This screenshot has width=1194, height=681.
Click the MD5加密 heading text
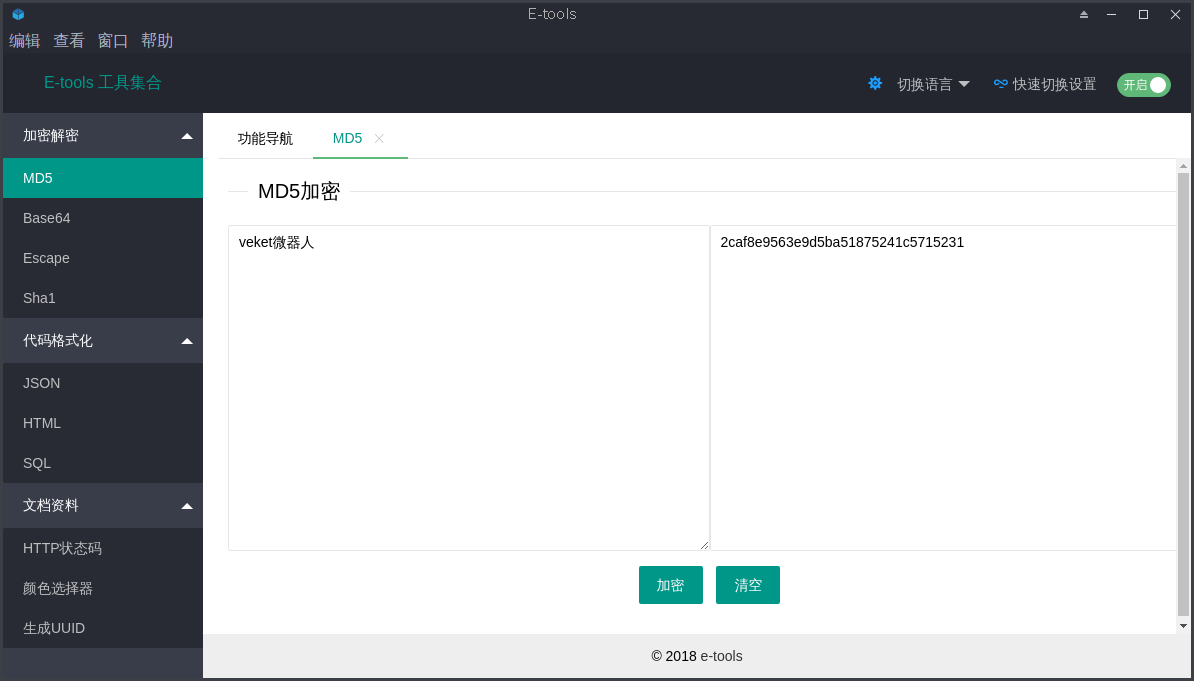coord(298,191)
